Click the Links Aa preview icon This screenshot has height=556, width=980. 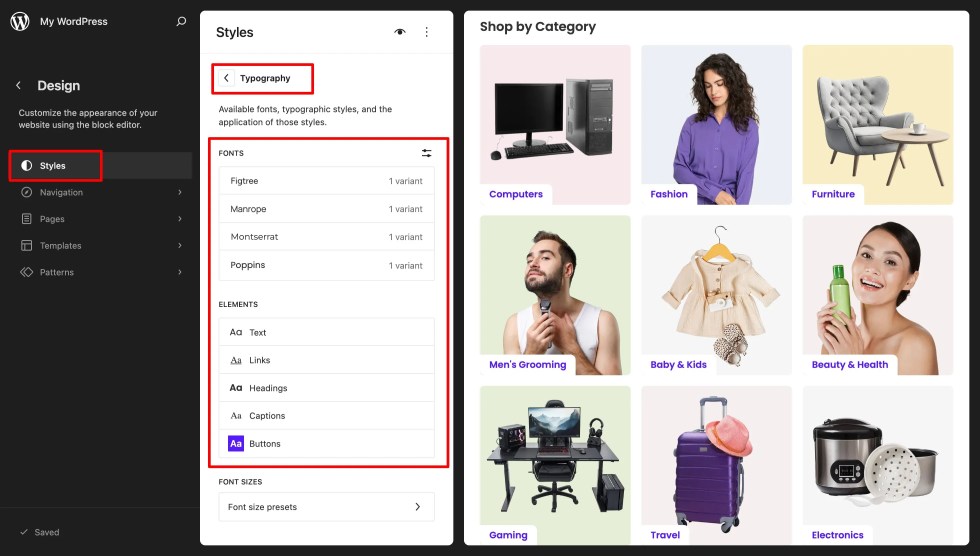(x=236, y=360)
